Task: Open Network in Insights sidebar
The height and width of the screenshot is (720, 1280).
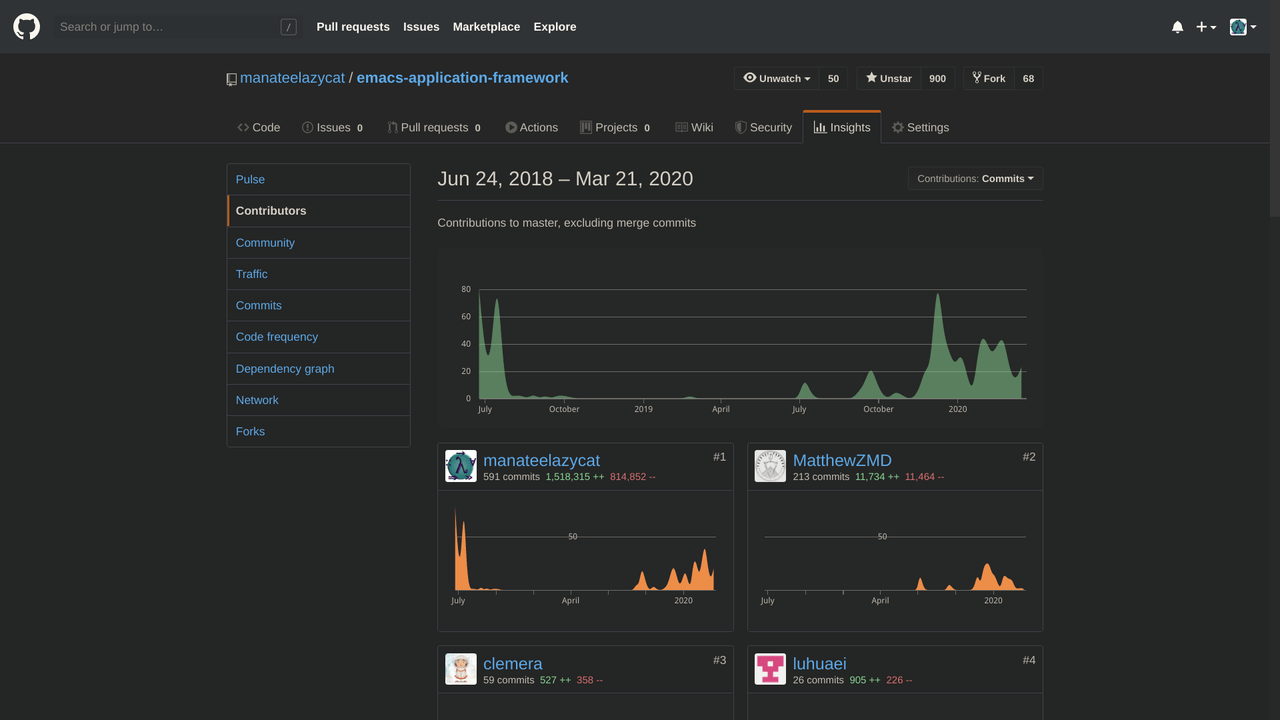Action: [319, 400]
